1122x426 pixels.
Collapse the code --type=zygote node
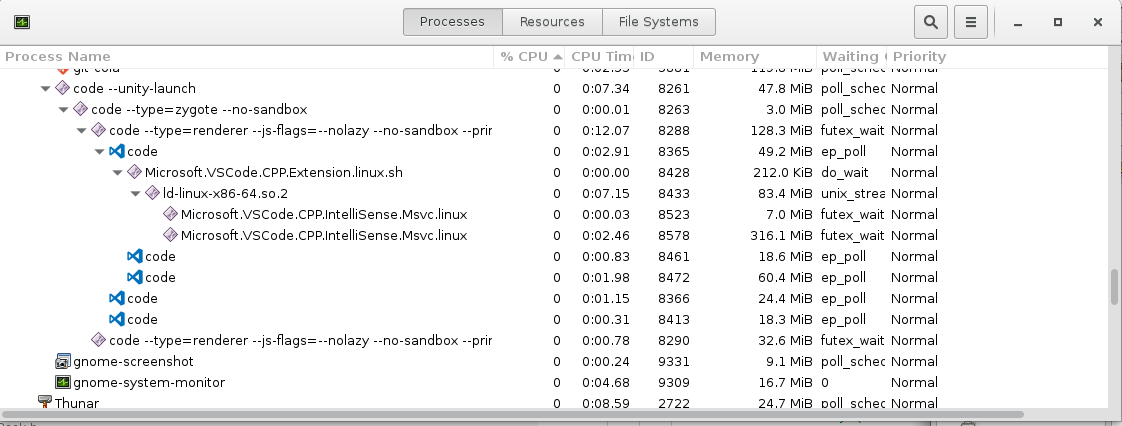[x=64, y=110]
